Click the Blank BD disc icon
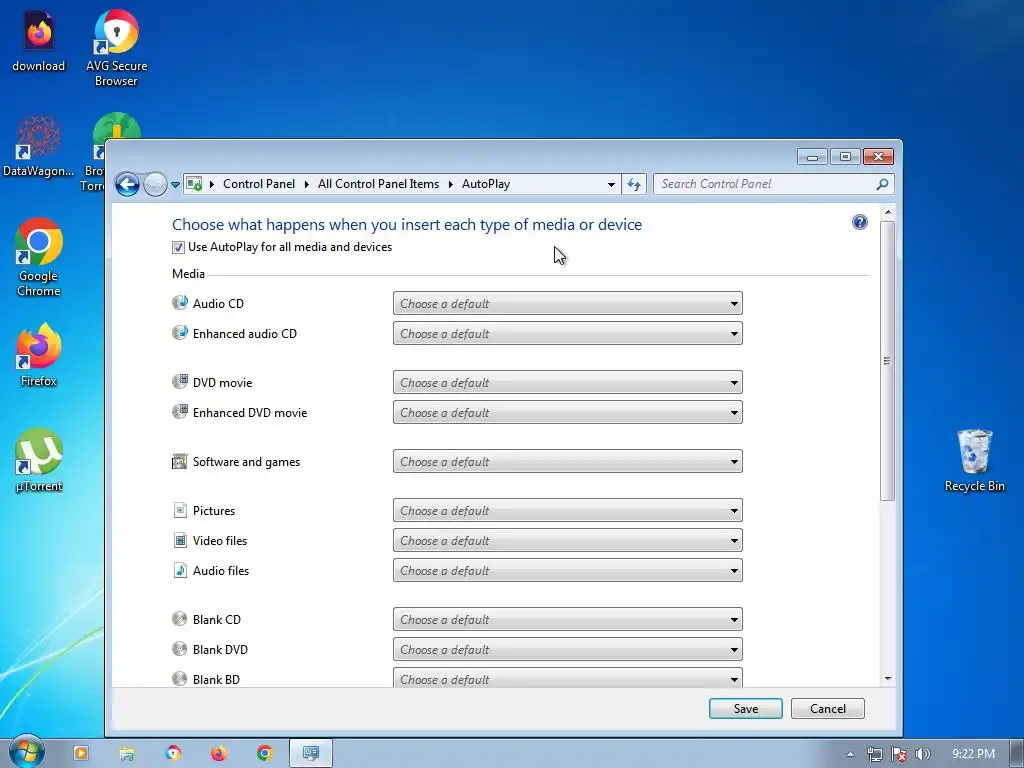The image size is (1024, 768). (x=180, y=679)
